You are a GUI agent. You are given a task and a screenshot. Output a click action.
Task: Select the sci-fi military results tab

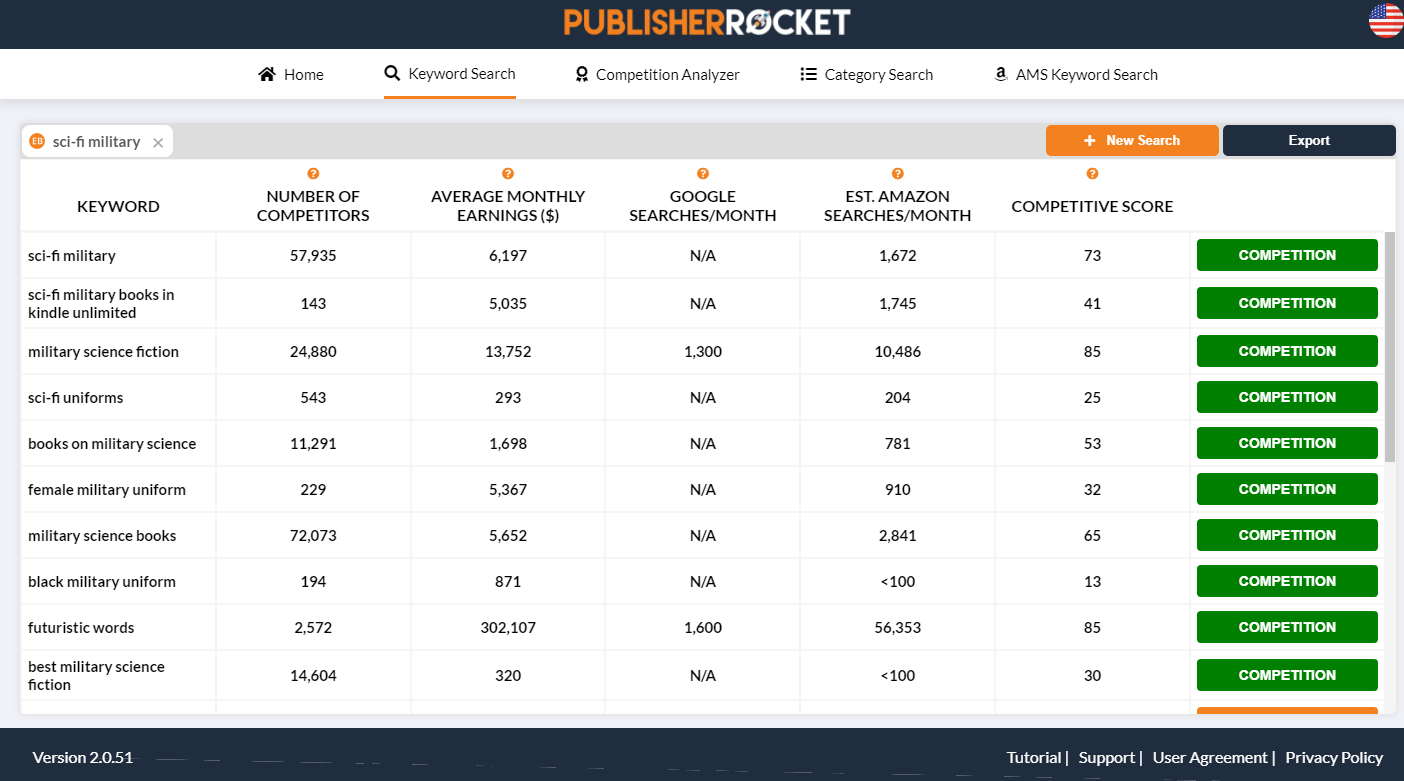[97, 141]
